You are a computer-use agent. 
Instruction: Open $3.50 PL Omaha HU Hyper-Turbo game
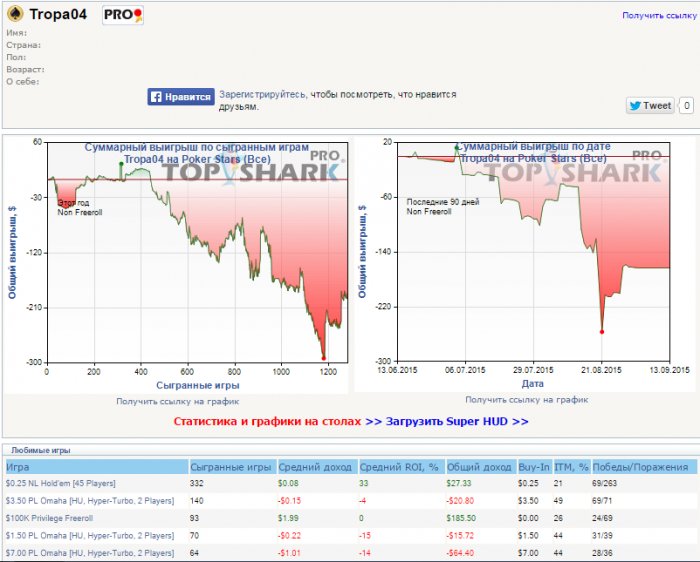pyautogui.click(x=90, y=501)
